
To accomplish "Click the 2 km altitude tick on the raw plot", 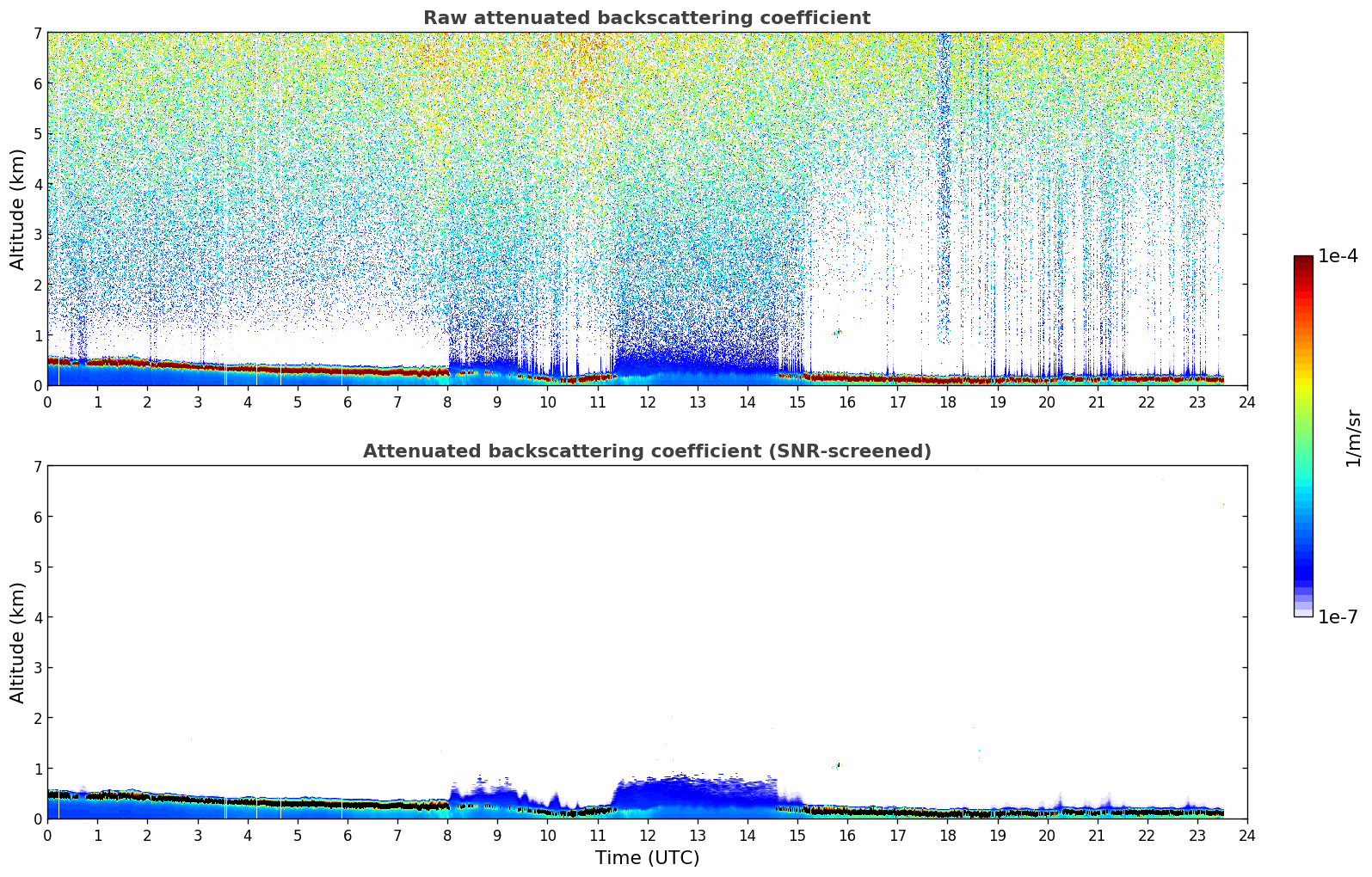I will (x=38, y=285).
